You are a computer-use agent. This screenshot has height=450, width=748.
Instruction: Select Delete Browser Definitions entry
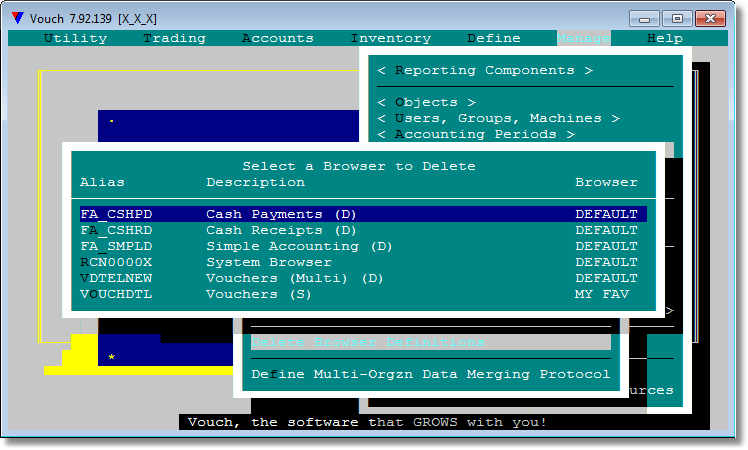(431, 342)
